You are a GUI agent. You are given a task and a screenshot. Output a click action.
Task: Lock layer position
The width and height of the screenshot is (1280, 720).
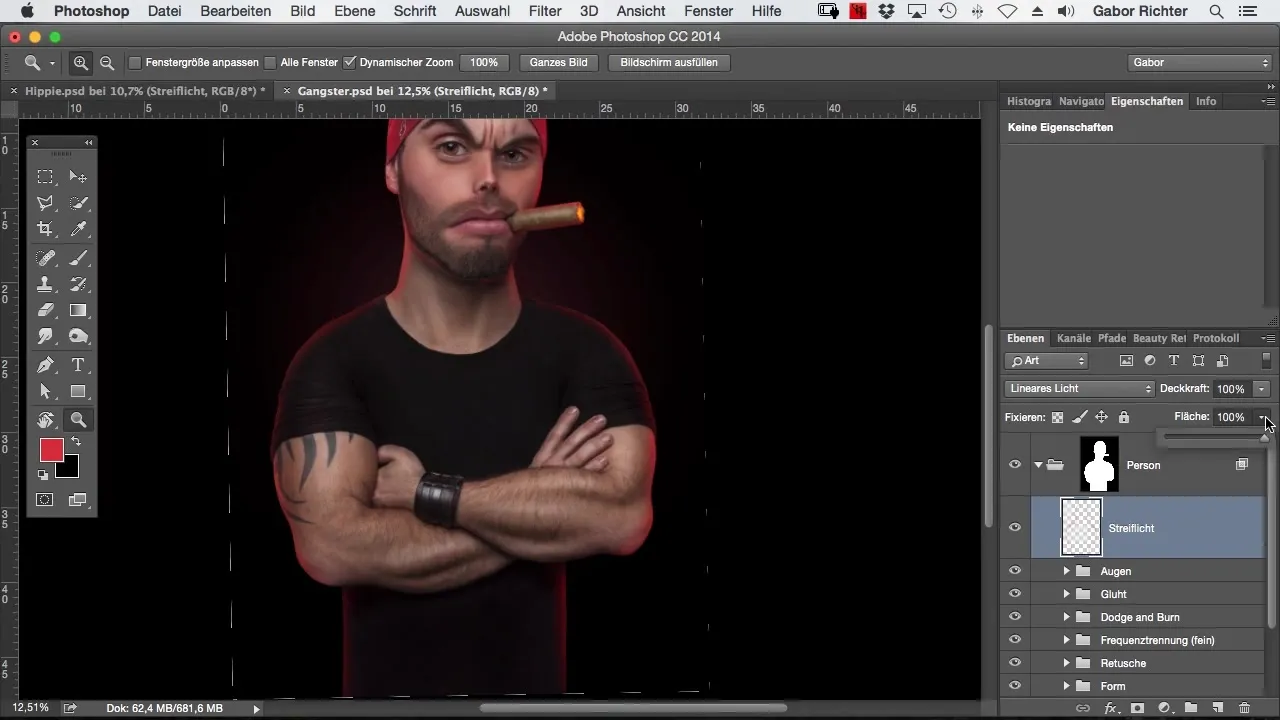pyautogui.click(x=1101, y=417)
